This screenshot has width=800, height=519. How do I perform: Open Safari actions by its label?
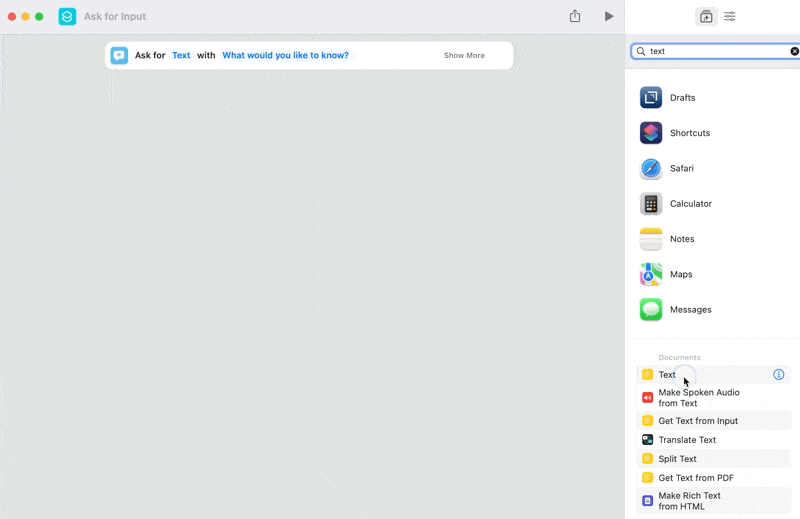[x=682, y=168]
